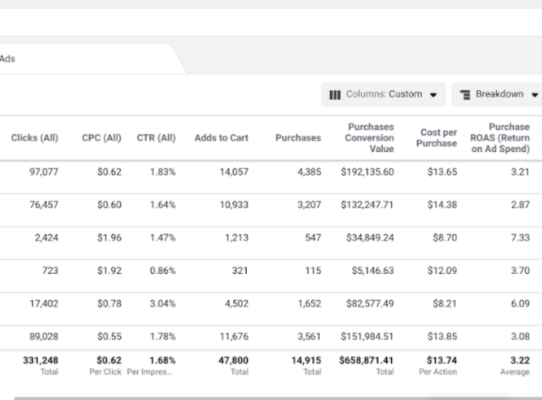Select ROAS value 2.87
542x400 pixels.
click(521, 205)
